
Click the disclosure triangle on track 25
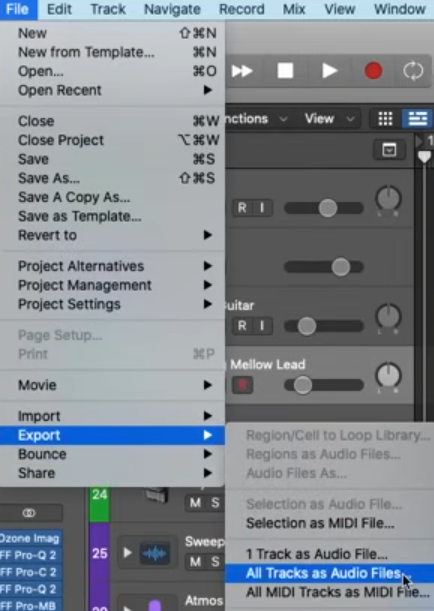127,553
